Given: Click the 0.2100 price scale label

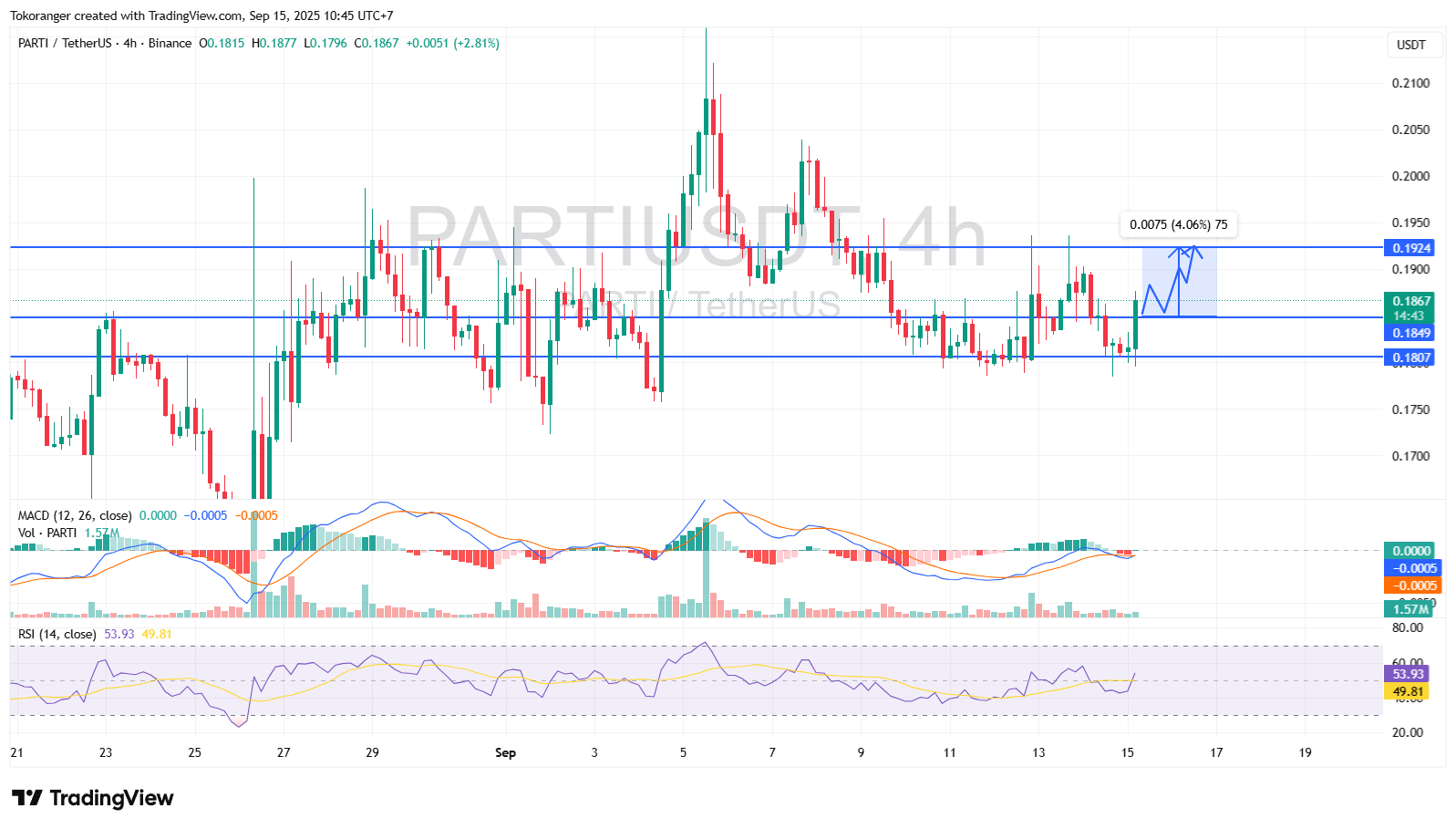Looking at the screenshot, I should click(1410, 83).
